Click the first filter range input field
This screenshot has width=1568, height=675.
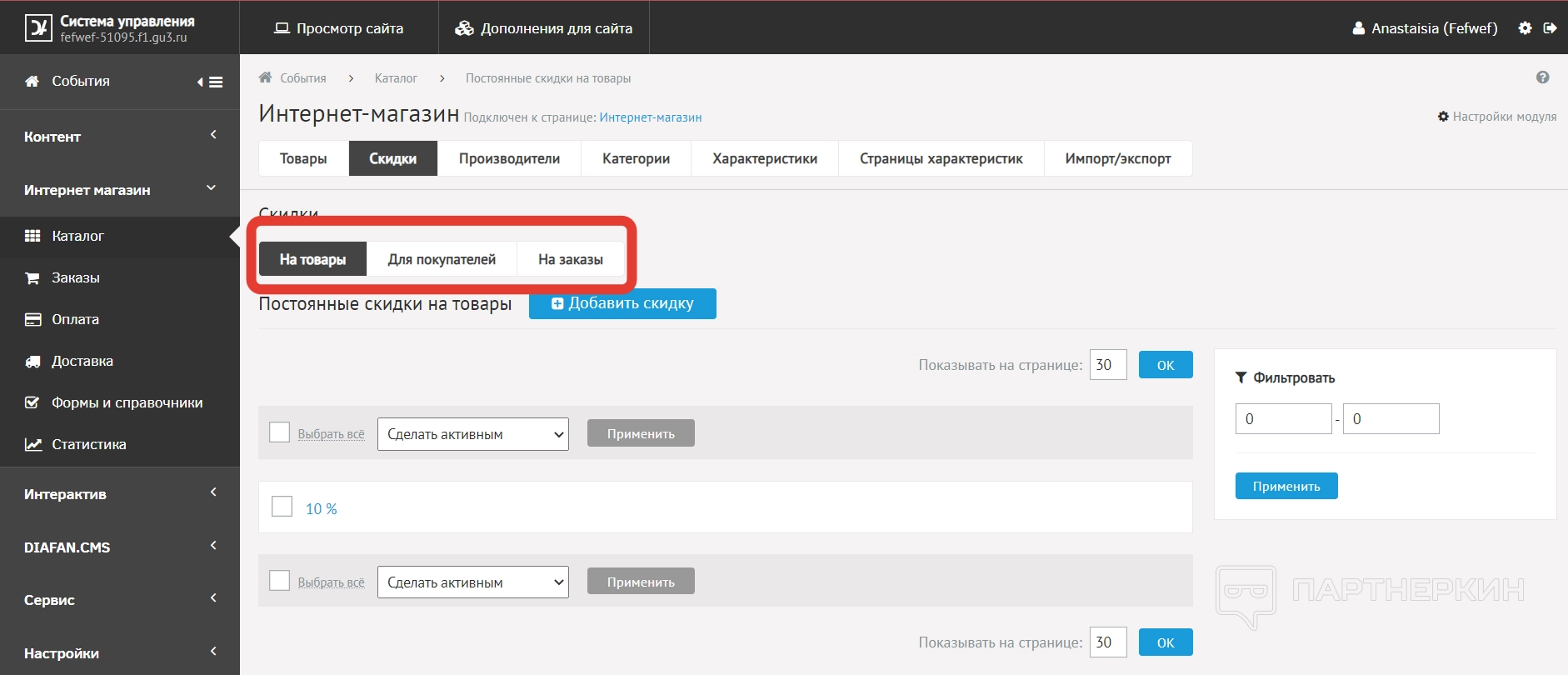pos(1283,419)
